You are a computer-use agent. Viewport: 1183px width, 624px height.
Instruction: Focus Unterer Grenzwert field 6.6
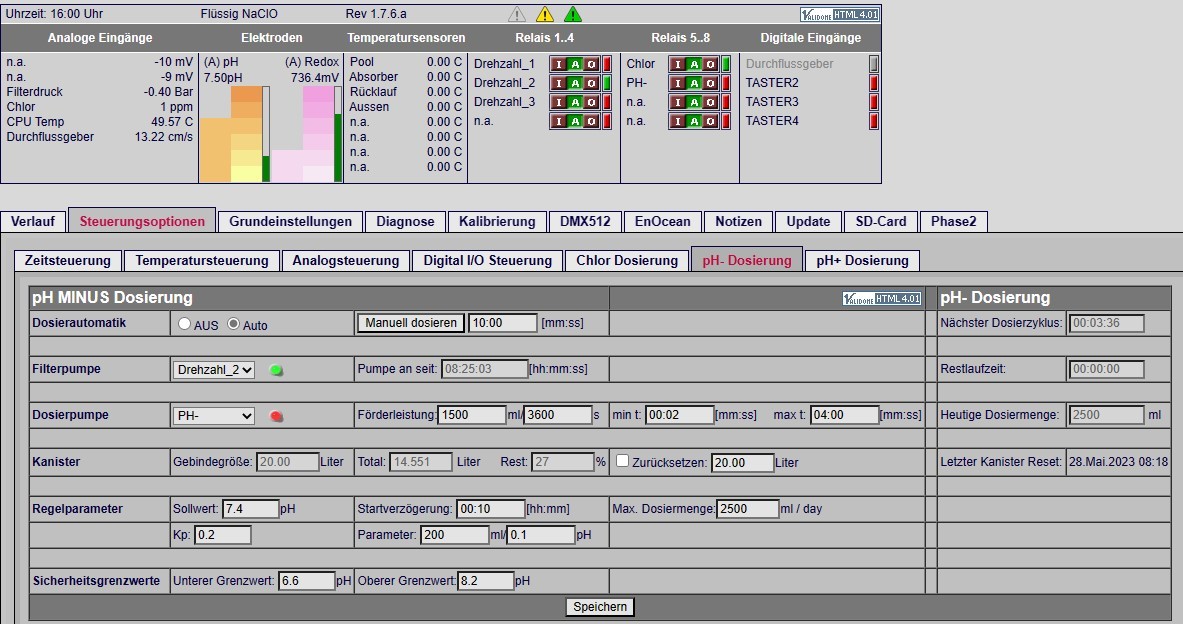tap(306, 581)
